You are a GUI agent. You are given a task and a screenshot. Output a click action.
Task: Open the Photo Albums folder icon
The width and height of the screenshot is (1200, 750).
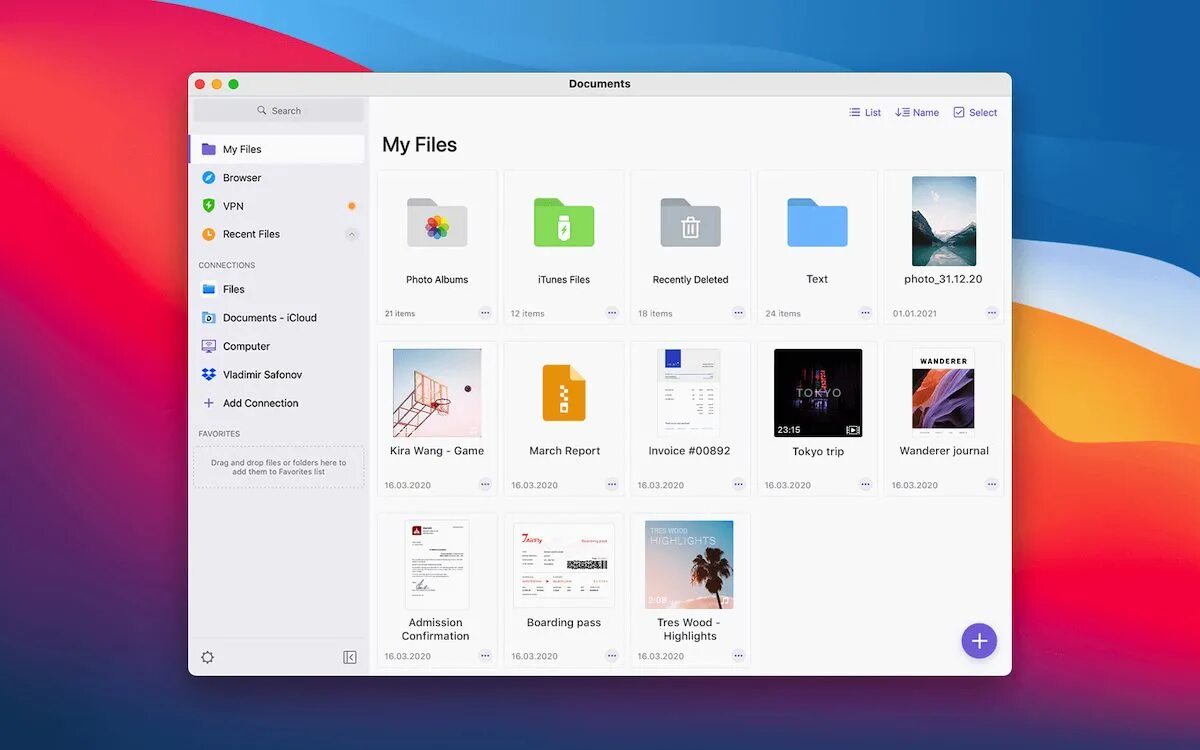[437, 222]
